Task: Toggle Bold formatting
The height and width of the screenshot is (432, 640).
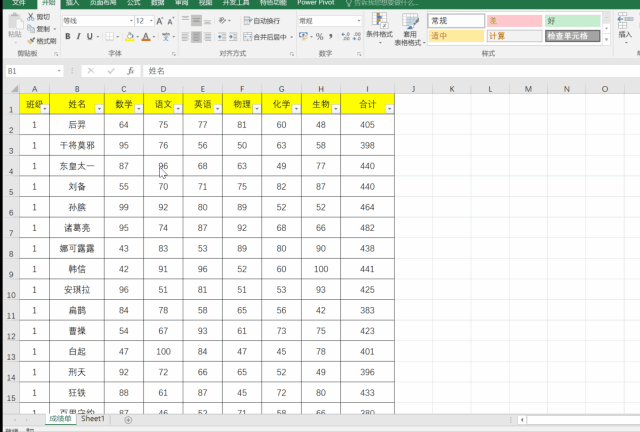Action: click(67, 37)
